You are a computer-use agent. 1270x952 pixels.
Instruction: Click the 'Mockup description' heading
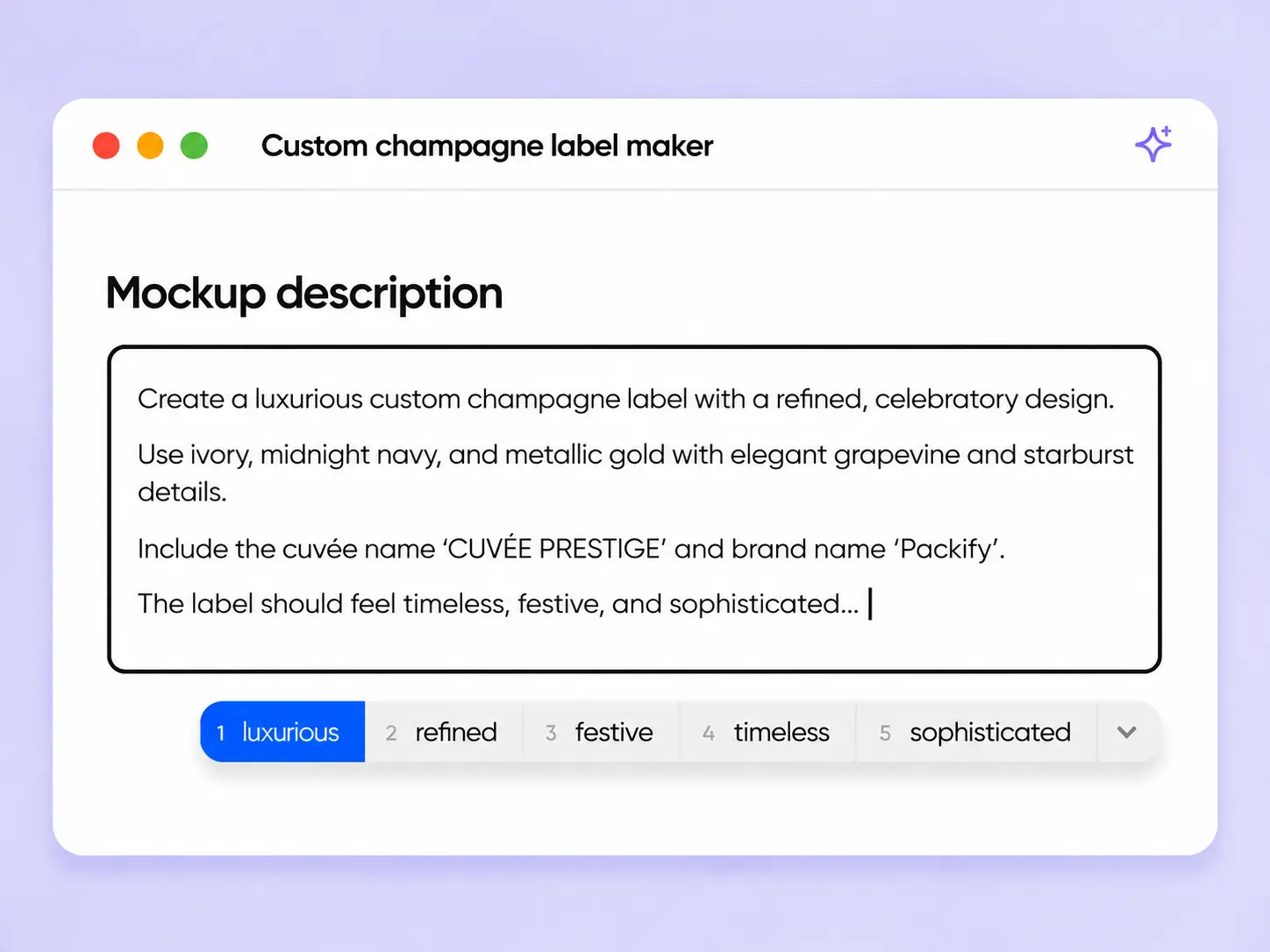tap(304, 294)
